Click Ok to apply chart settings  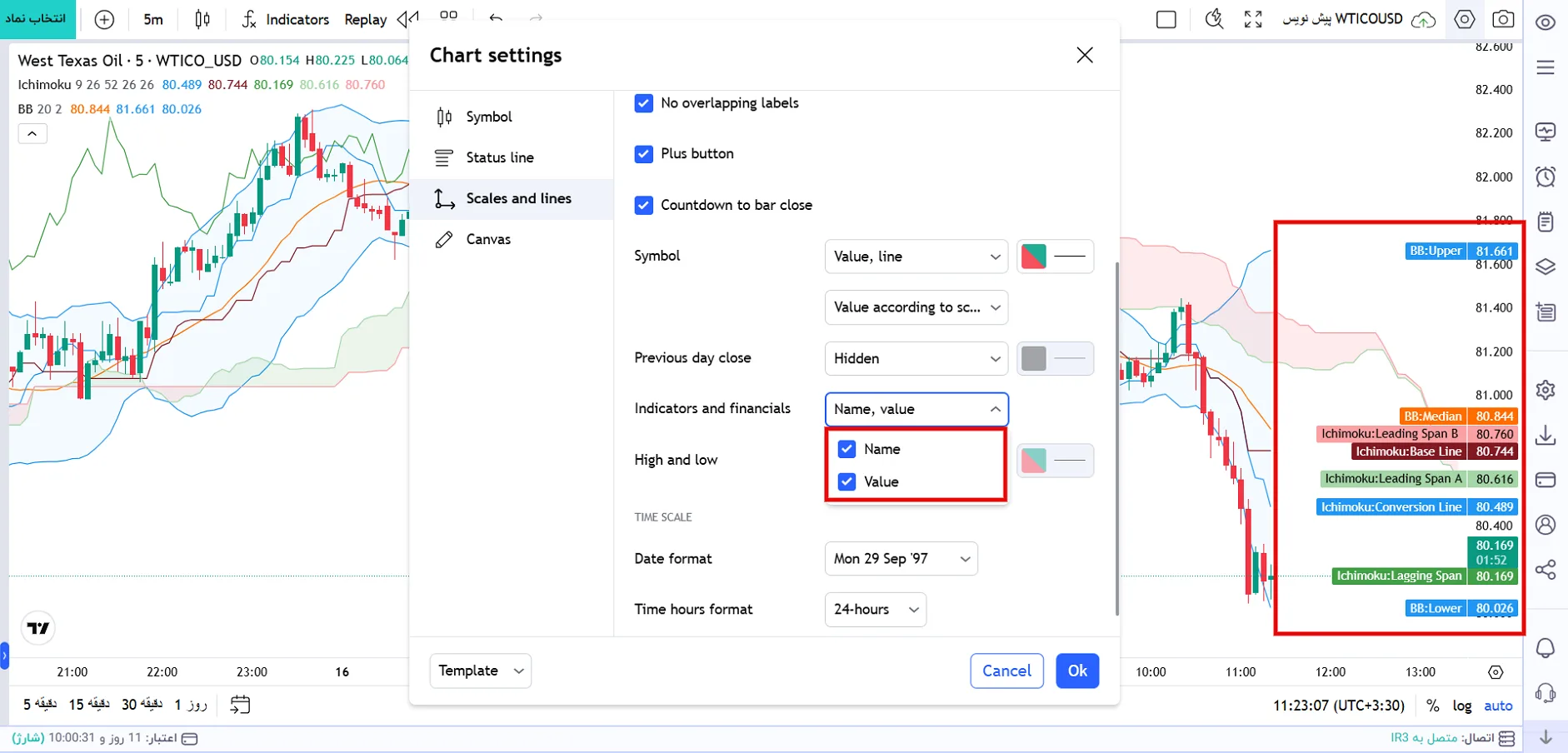1077,671
